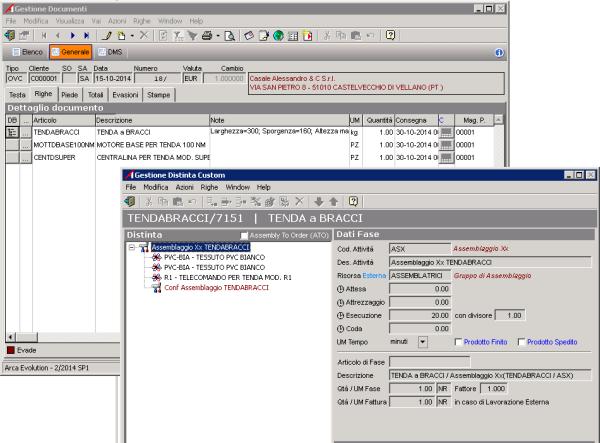Select R1 - TELECOMANDO PER TENDA tree item
The width and height of the screenshot is (600, 443).
coord(227,277)
